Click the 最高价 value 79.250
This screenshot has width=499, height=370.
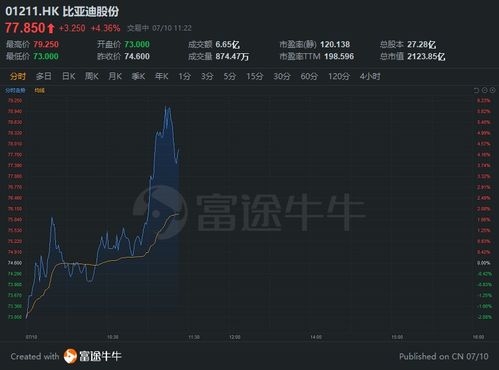click(x=46, y=44)
